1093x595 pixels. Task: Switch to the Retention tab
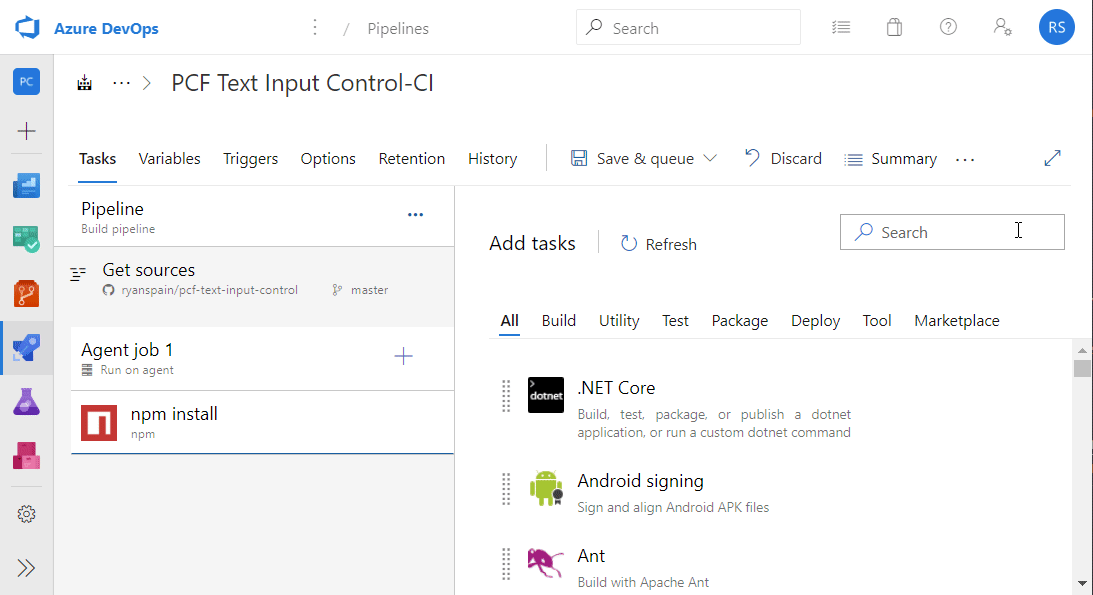click(411, 159)
